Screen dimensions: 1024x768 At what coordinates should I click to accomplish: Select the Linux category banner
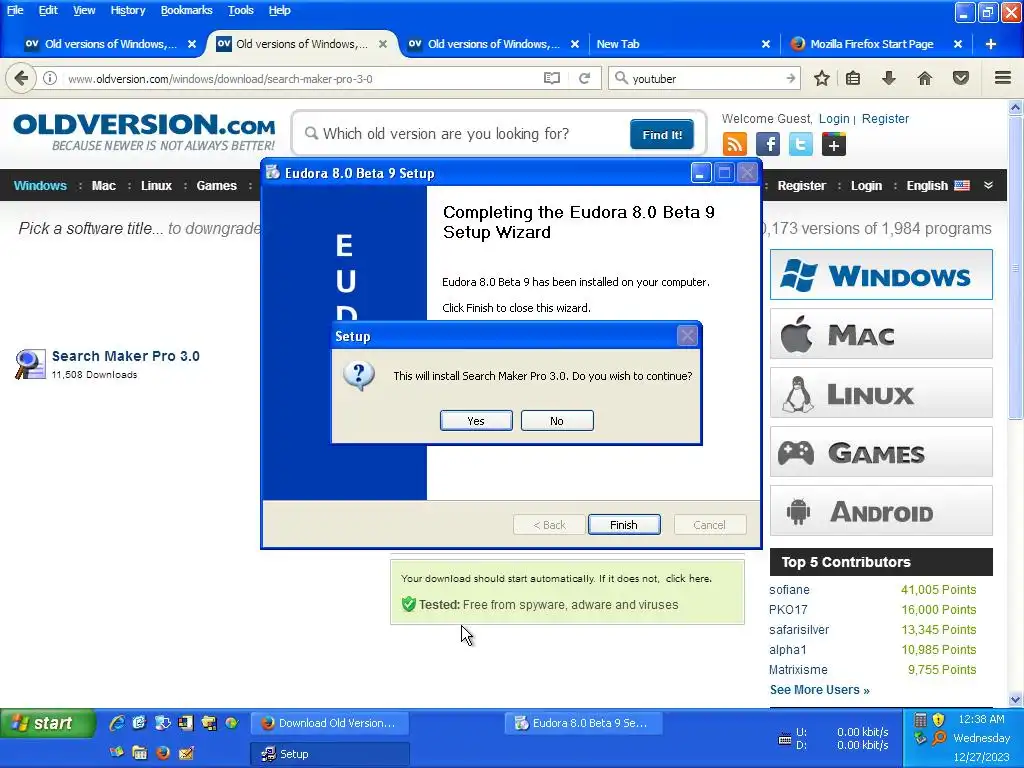click(881, 392)
